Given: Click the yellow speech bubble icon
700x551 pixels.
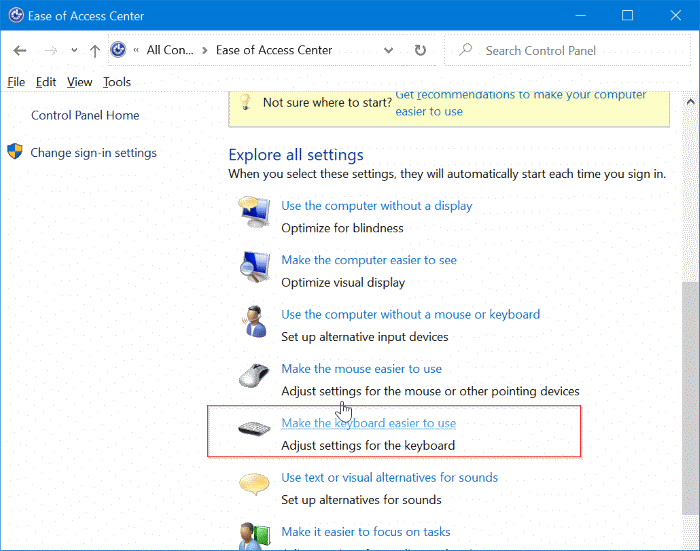Looking at the screenshot, I should tap(254, 484).
